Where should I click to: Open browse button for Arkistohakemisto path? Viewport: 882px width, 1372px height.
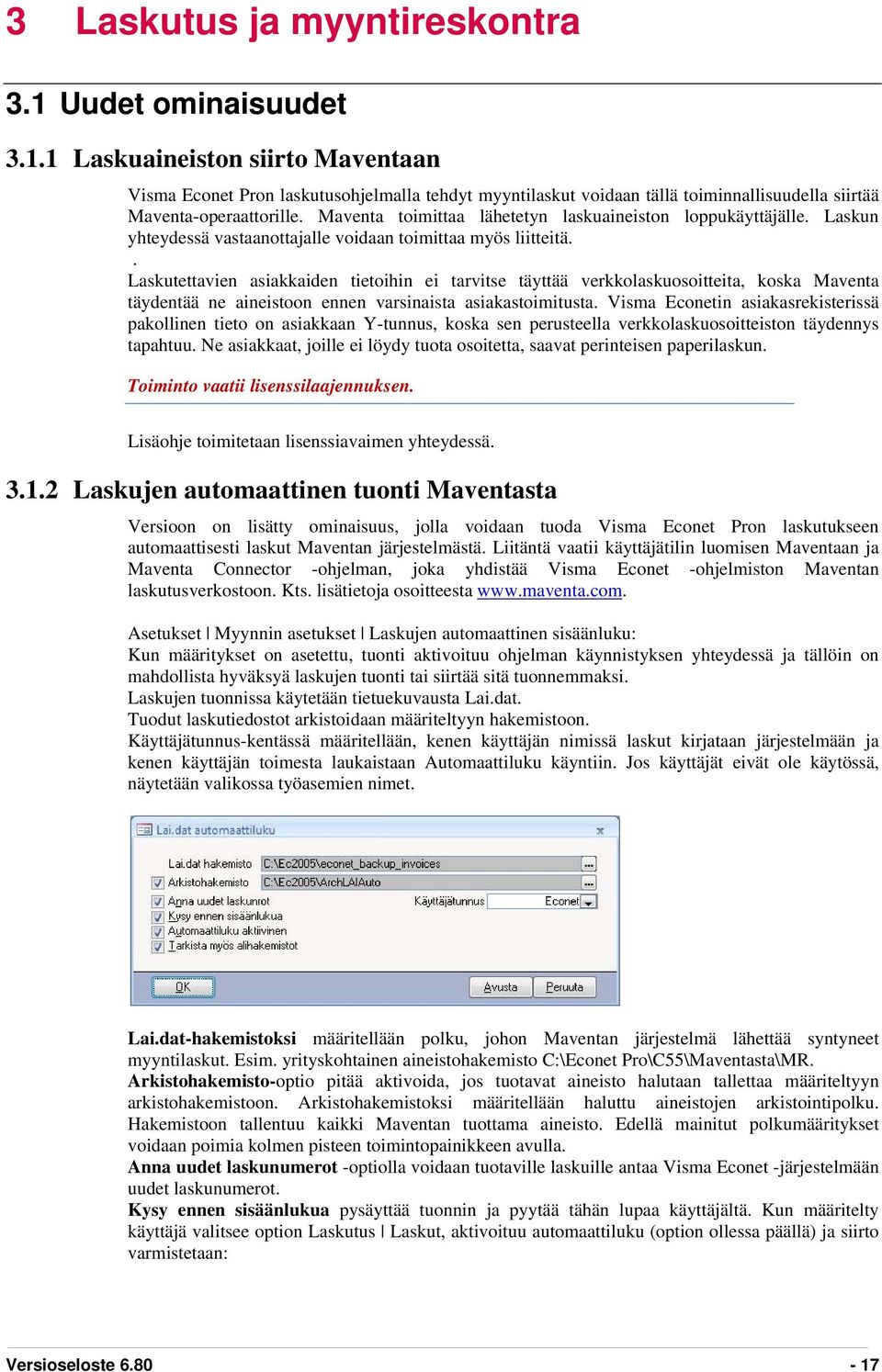coord(589,883)
